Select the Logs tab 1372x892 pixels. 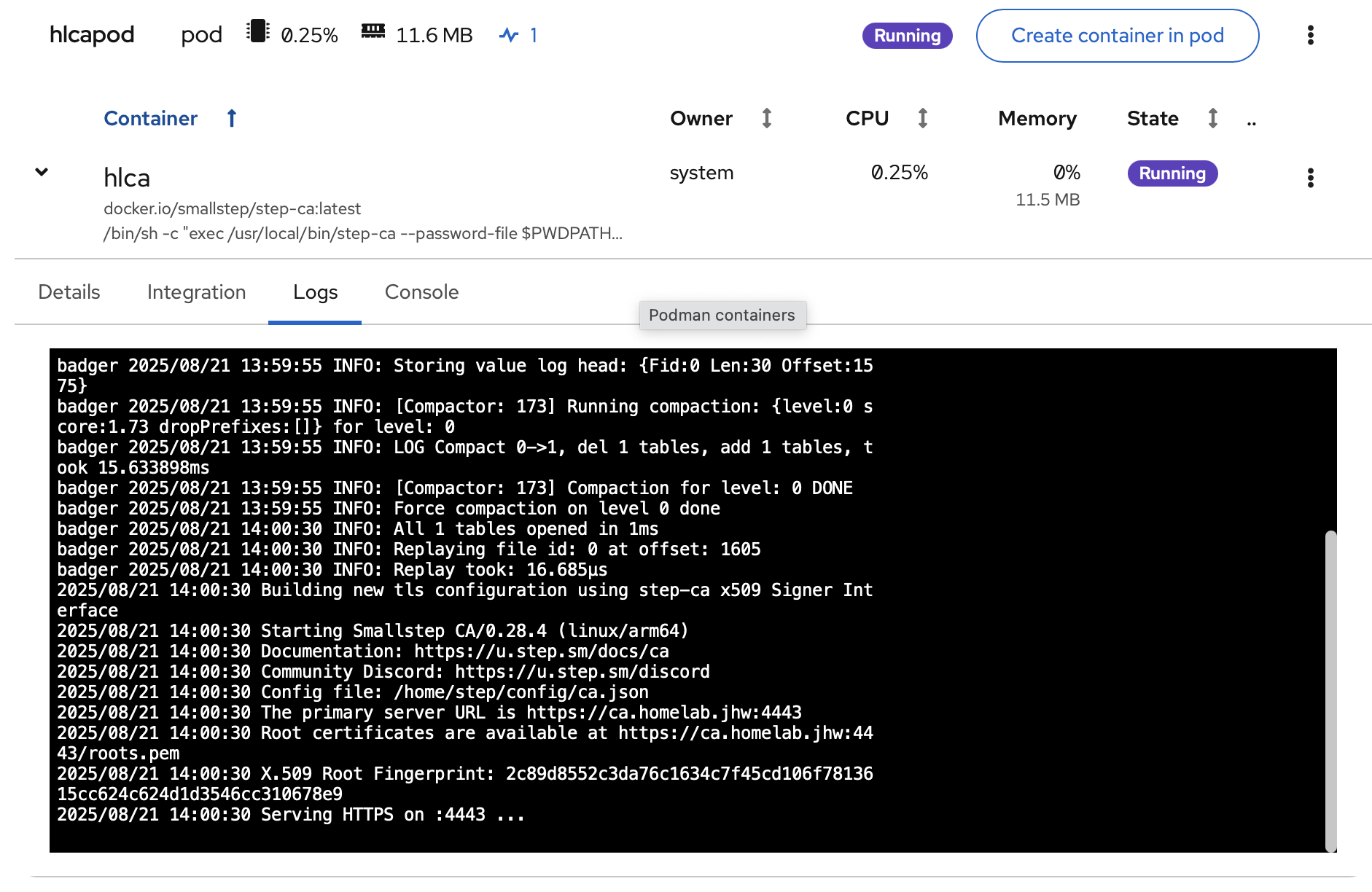tap(315, 292)
